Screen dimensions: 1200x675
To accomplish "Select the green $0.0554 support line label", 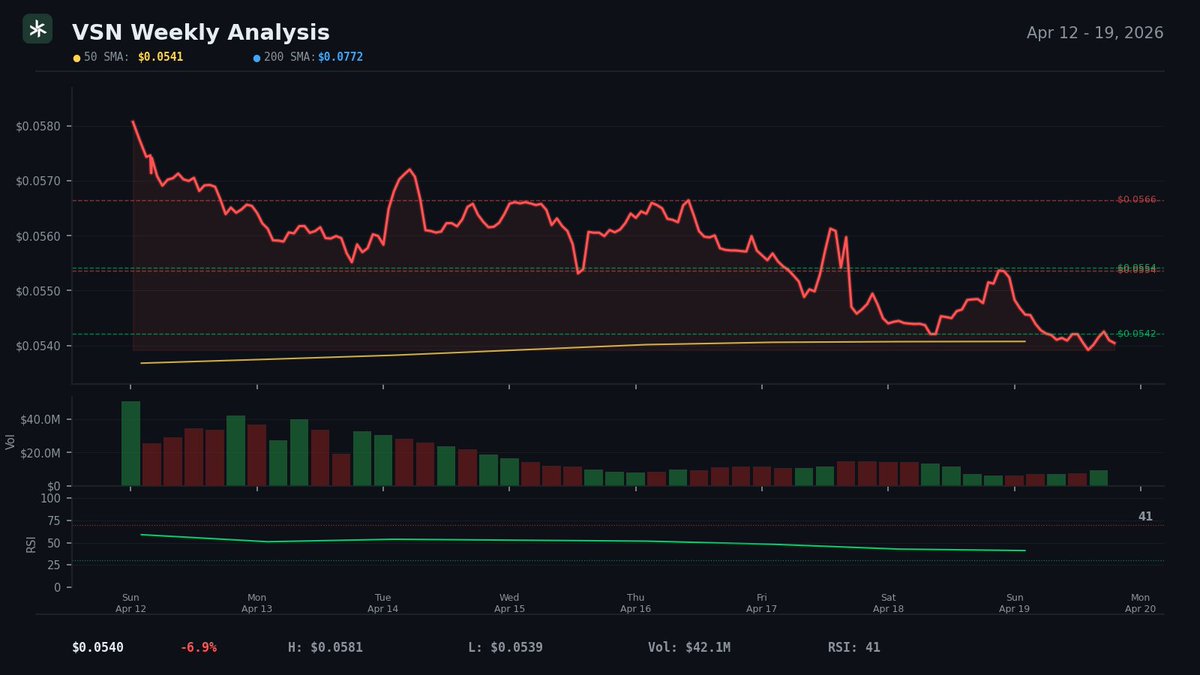I will 1139,268.
